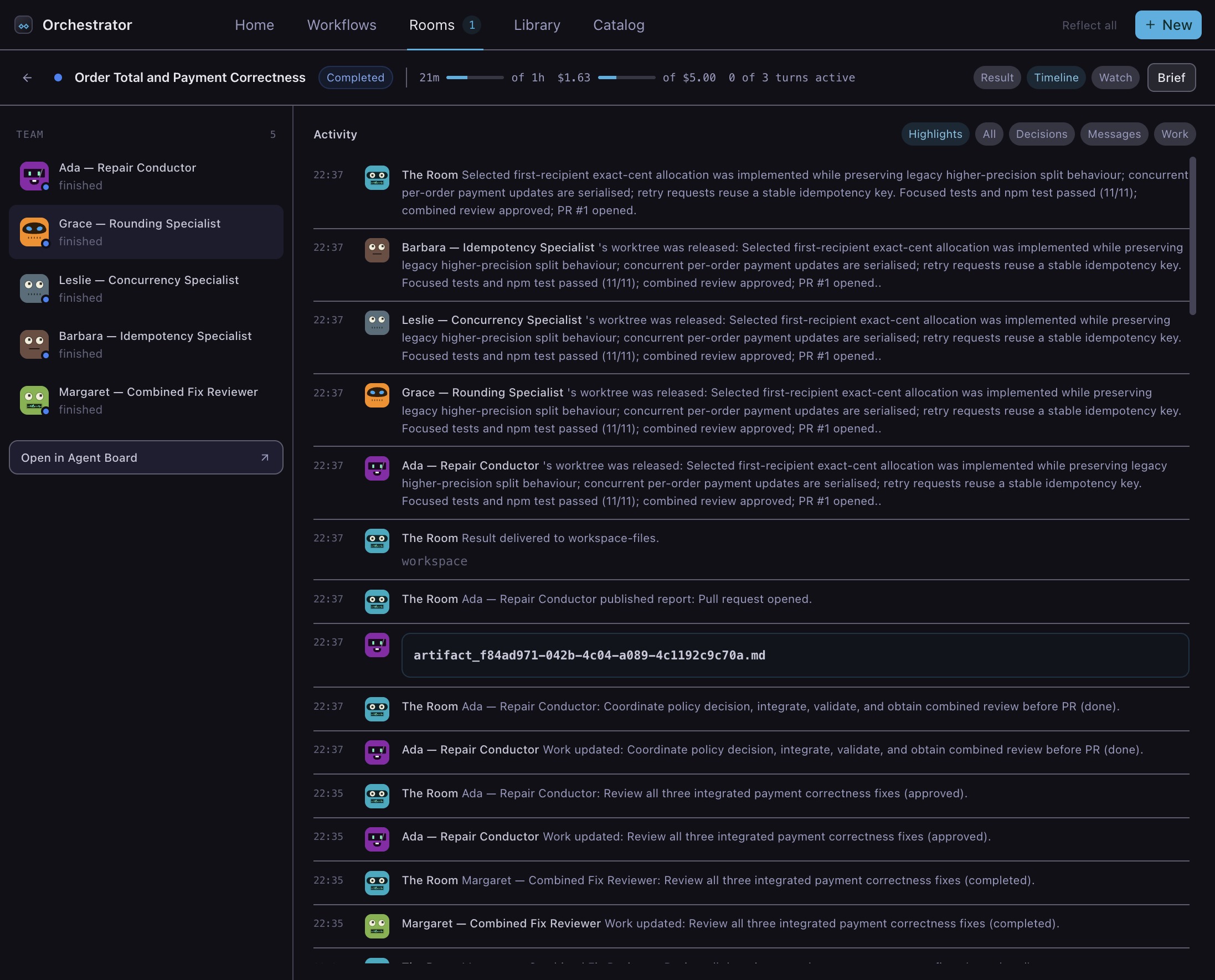Filter activity by Messages
This screenshot has width=1215, height=980.
[x=1114, y=134]
